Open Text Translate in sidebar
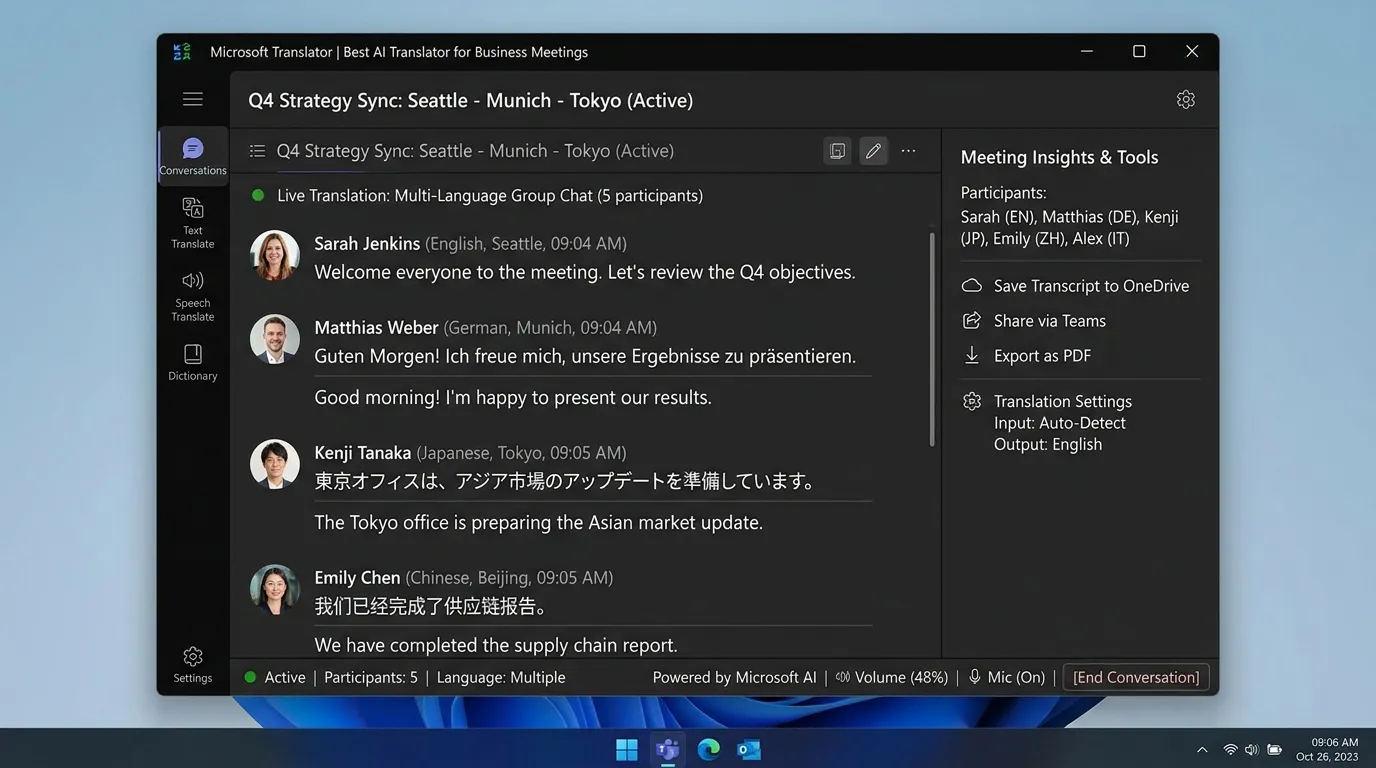Screen dimensions: 1376x768 coord(193,223)
